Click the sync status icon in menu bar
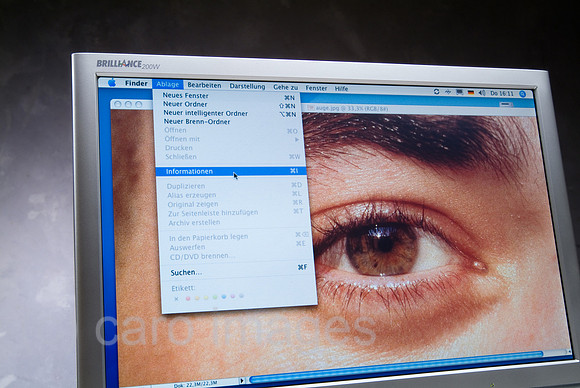The width and height of the screenshot is (580, 388). pos(436,91)
